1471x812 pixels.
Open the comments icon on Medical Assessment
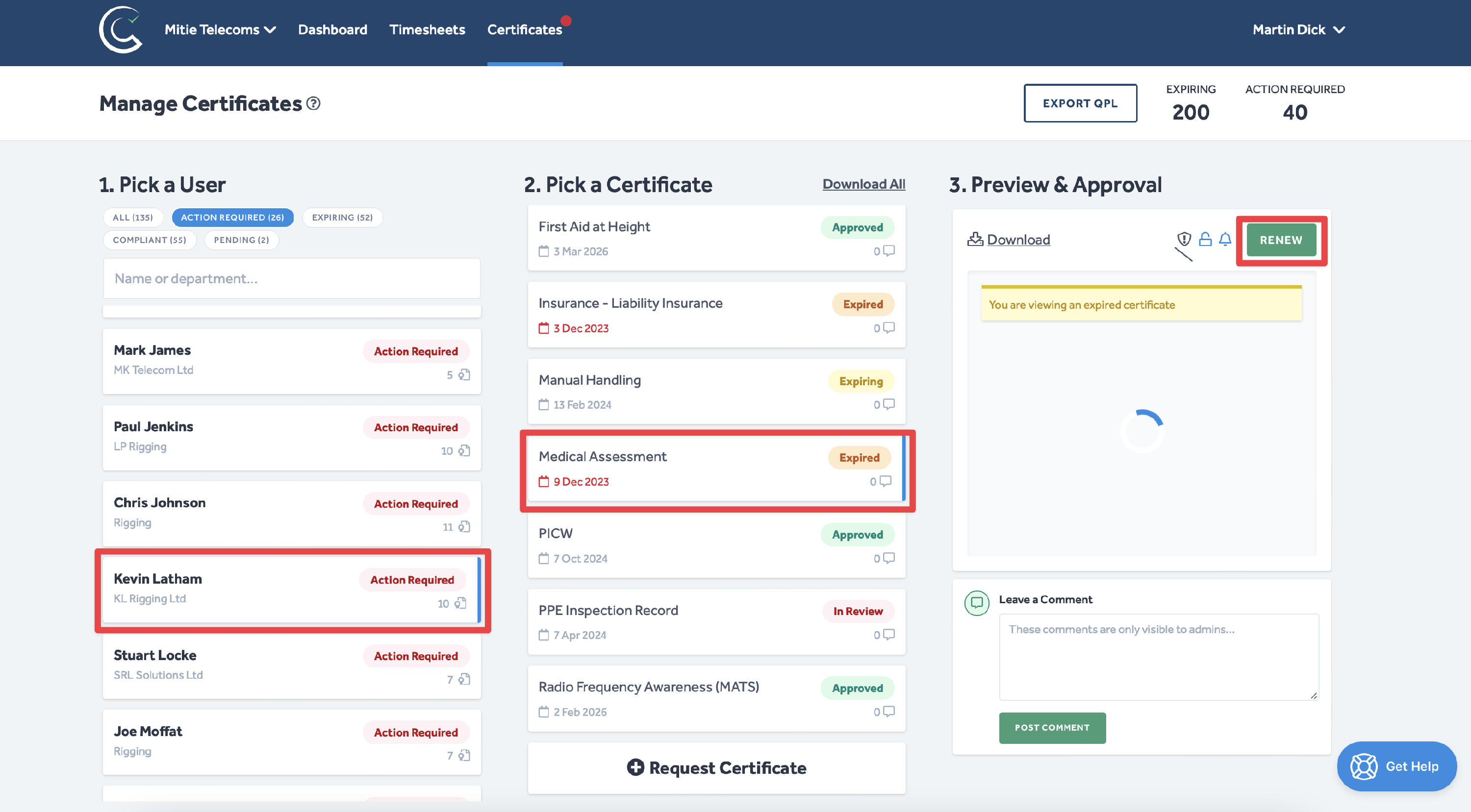[x=885, y=481]
